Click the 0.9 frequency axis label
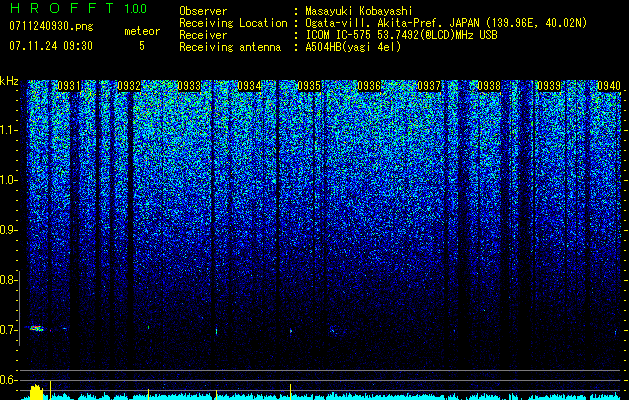This screenshot has height=400, width=629. click(8, 230)
